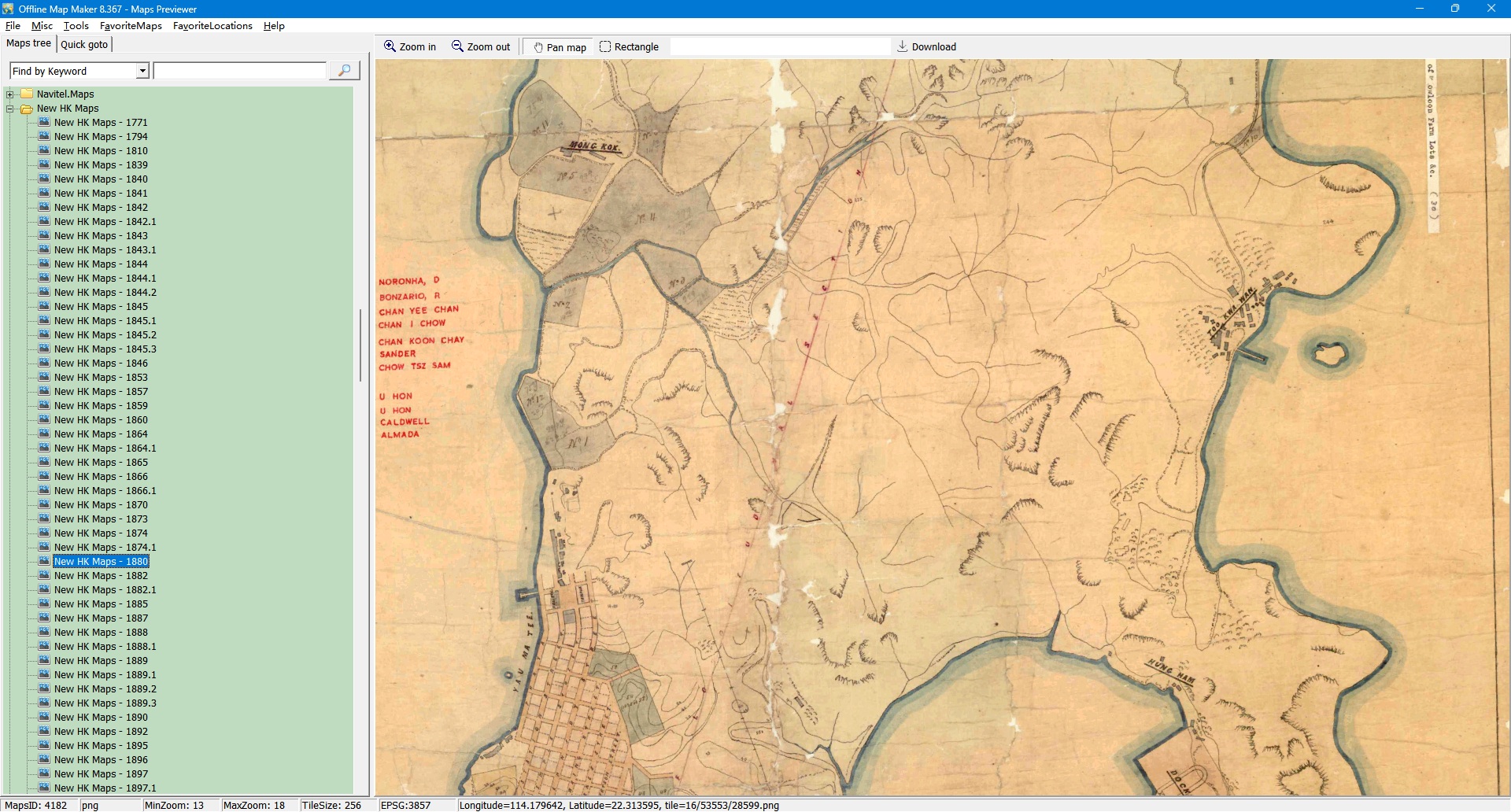This screenshot has width=1511, height=812.
Task: Click the New HK Maps folder icon
Action: pos(27,109)
